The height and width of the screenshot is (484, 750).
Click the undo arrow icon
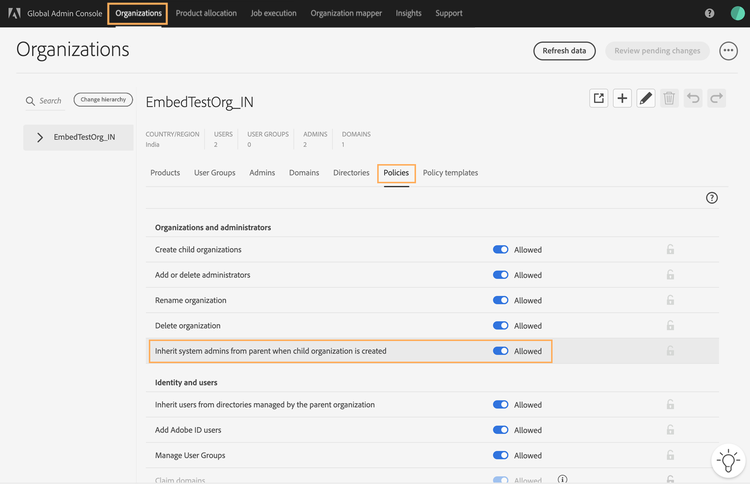(693, 98)
